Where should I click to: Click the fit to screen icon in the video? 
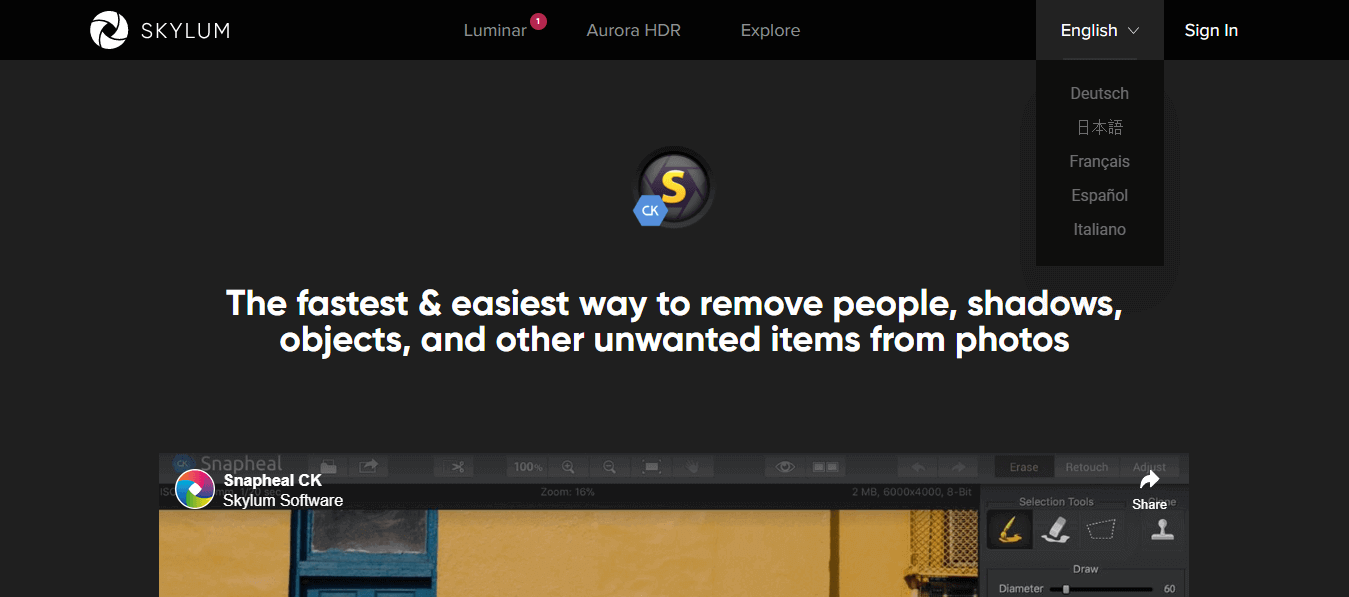click(x=652, y=467)
